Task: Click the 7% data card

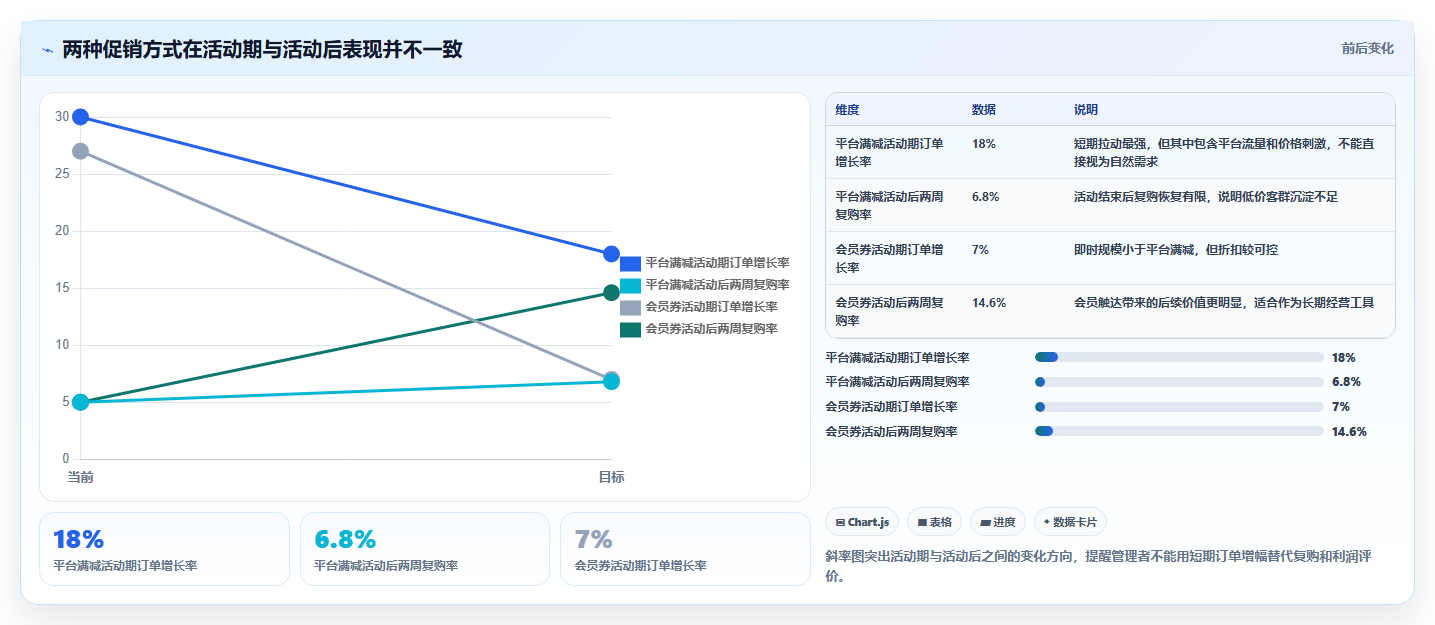Action: pyautogui.click(x=685, y=549)
